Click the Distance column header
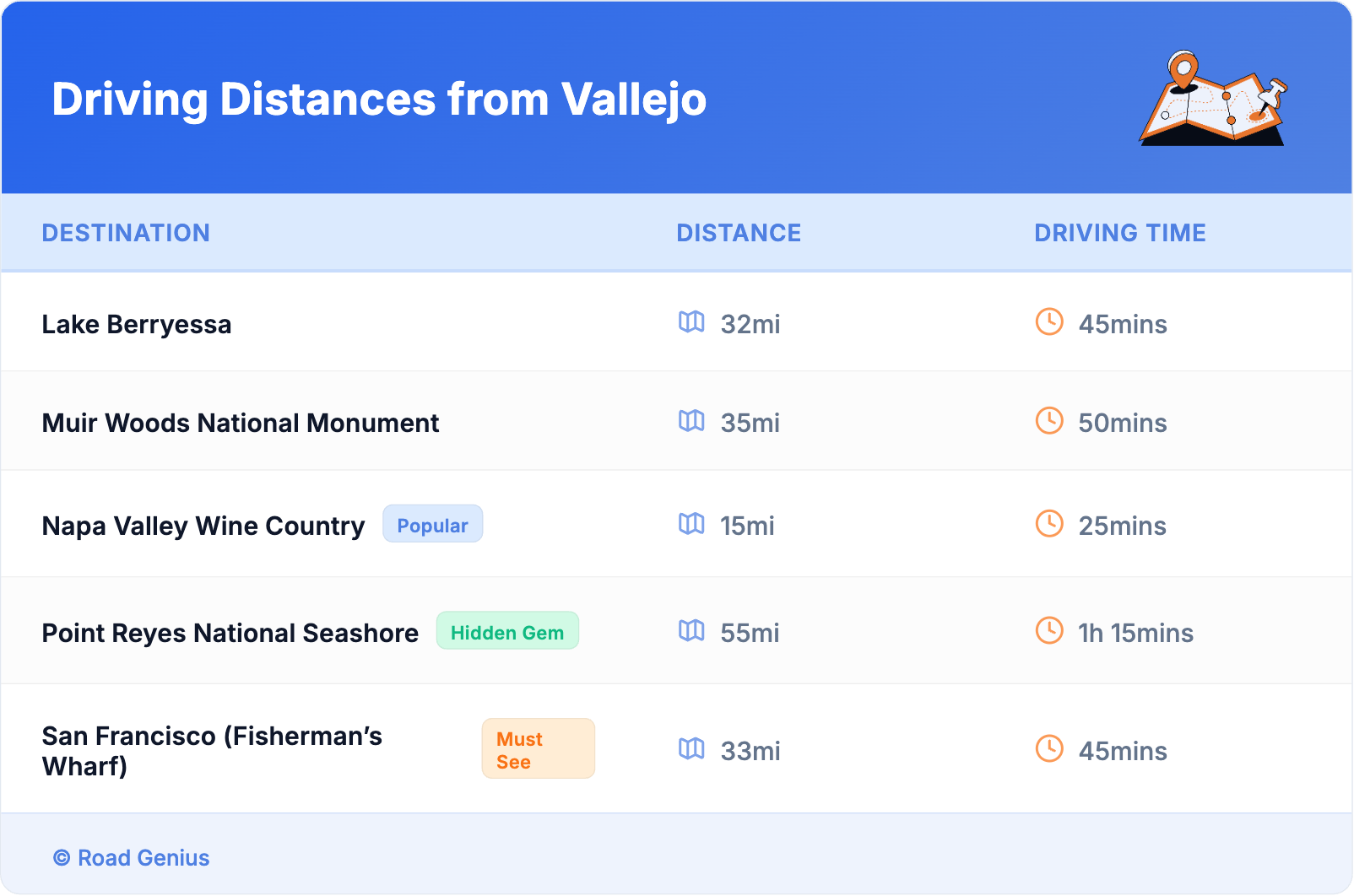Image resolution: width=1354 pixels, height=896 pixels. tap(739, 233)
